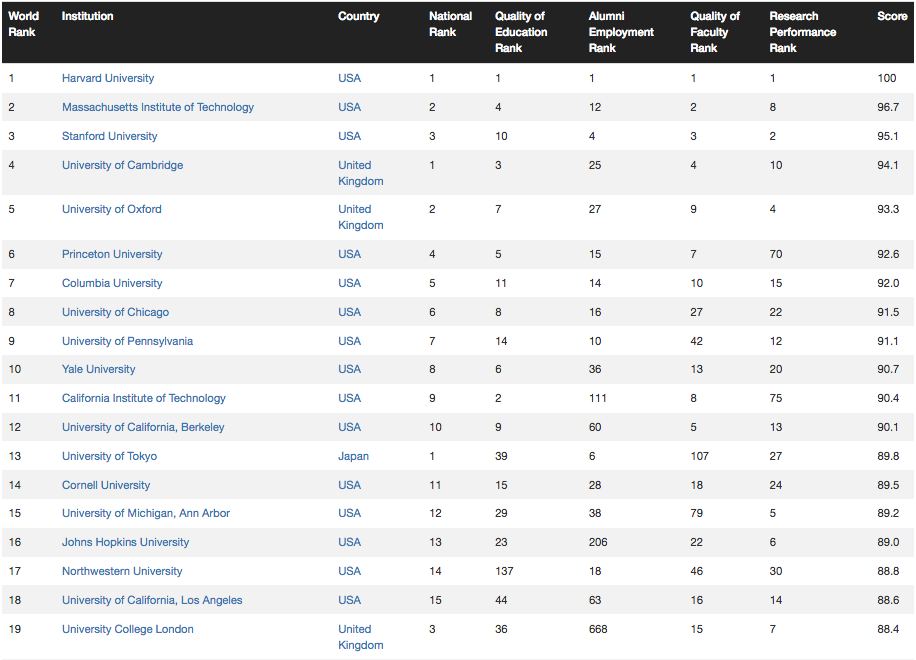Image resolution: width=916 pixels, height=660 pixels.
Task: Select the score 88.4 cell
Action: tap(888, 629)
